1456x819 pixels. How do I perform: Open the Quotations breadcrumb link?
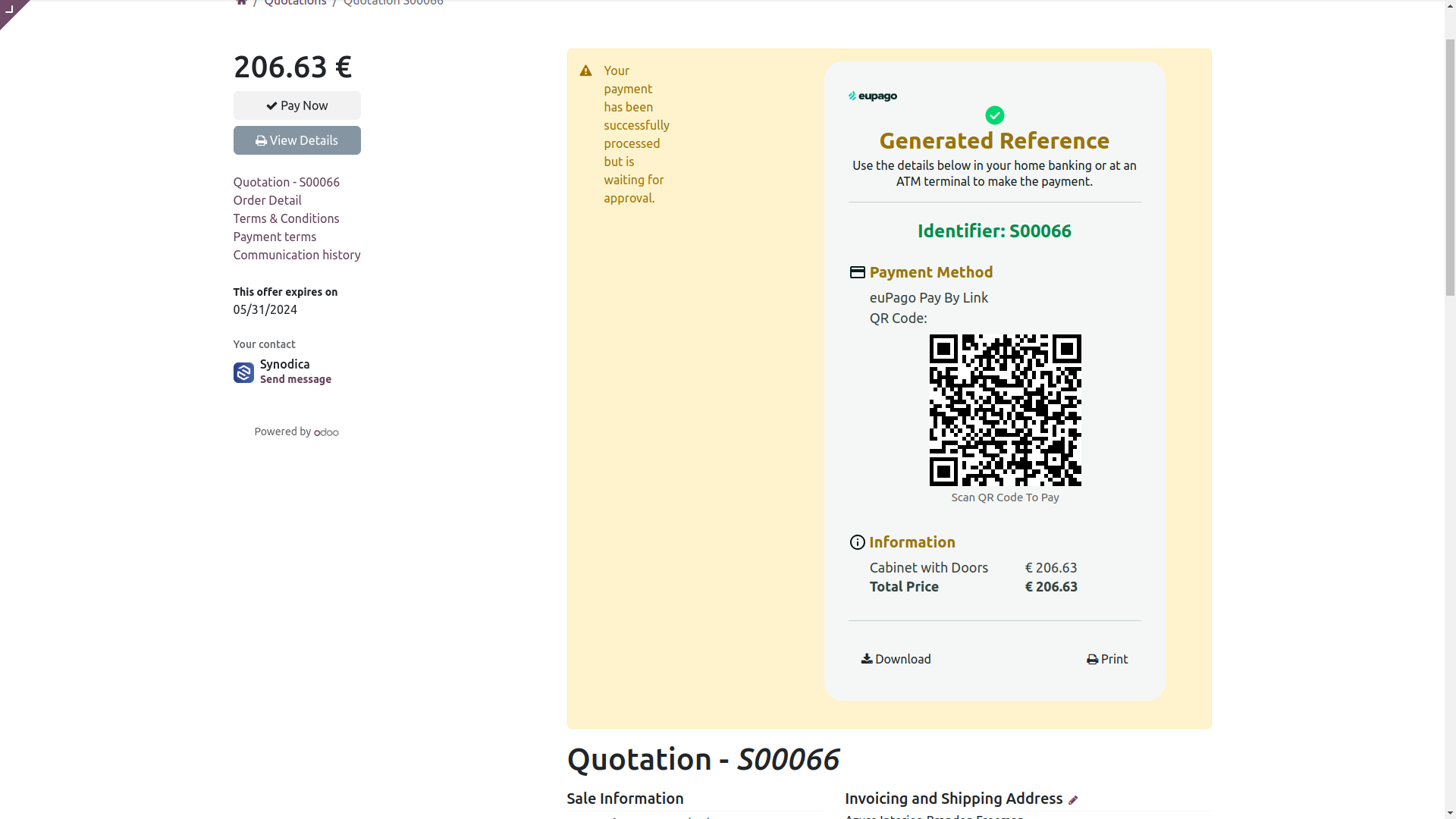coord(295,3)
